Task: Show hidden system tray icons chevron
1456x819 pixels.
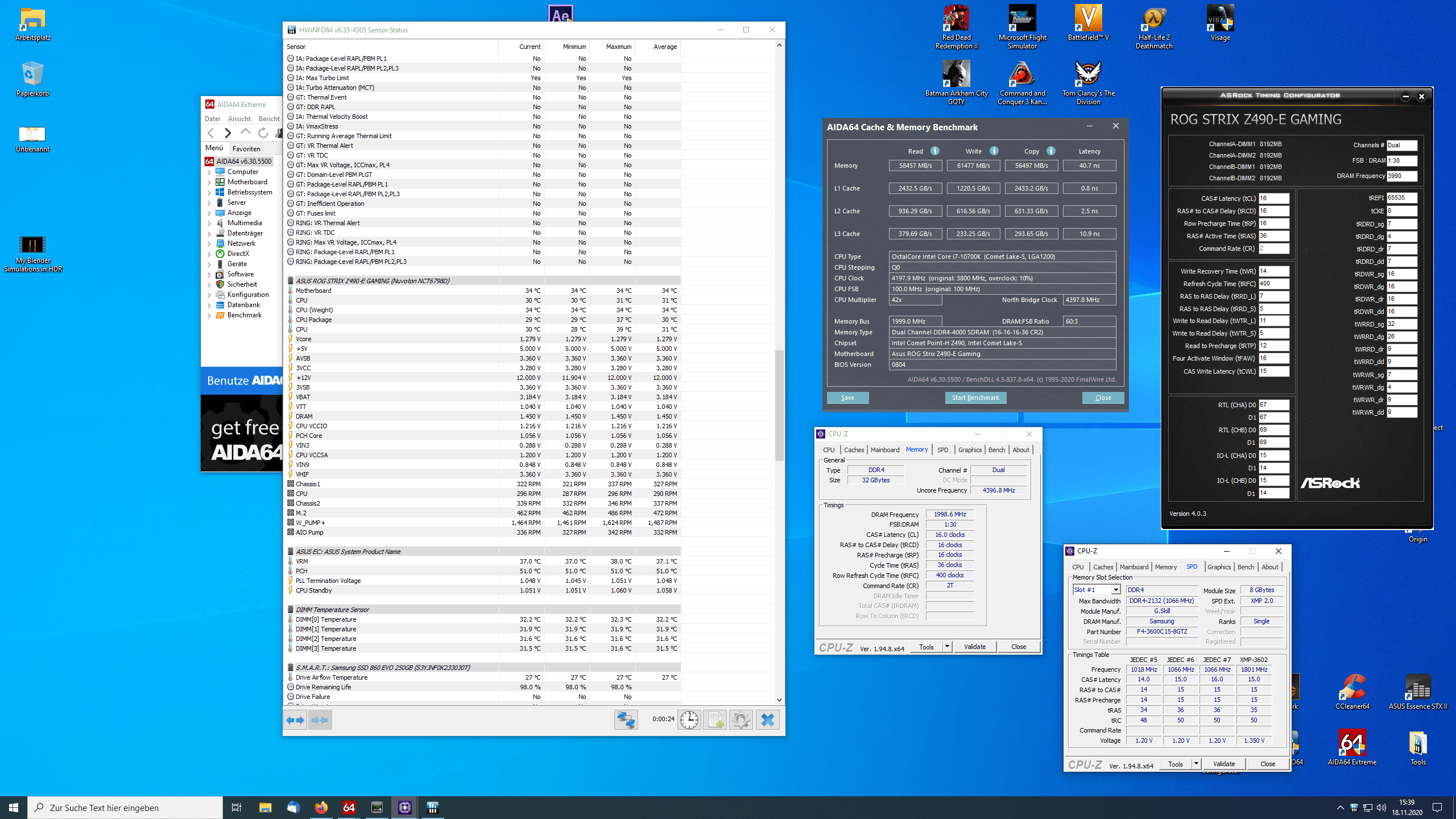Action: click(1340, 808)
